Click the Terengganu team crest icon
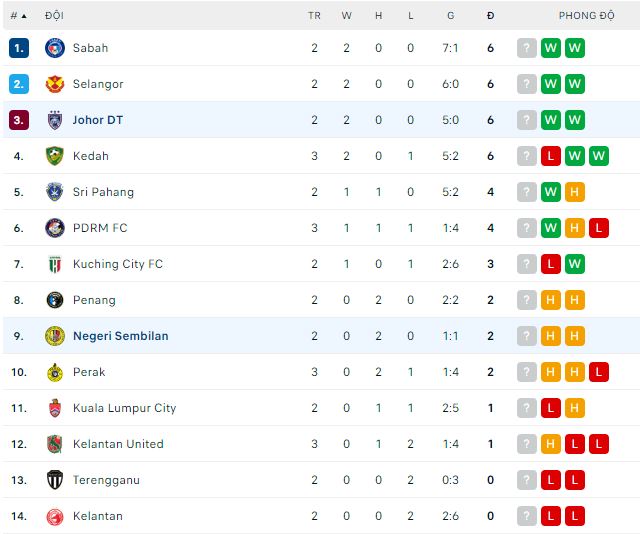 coord(55,480)
